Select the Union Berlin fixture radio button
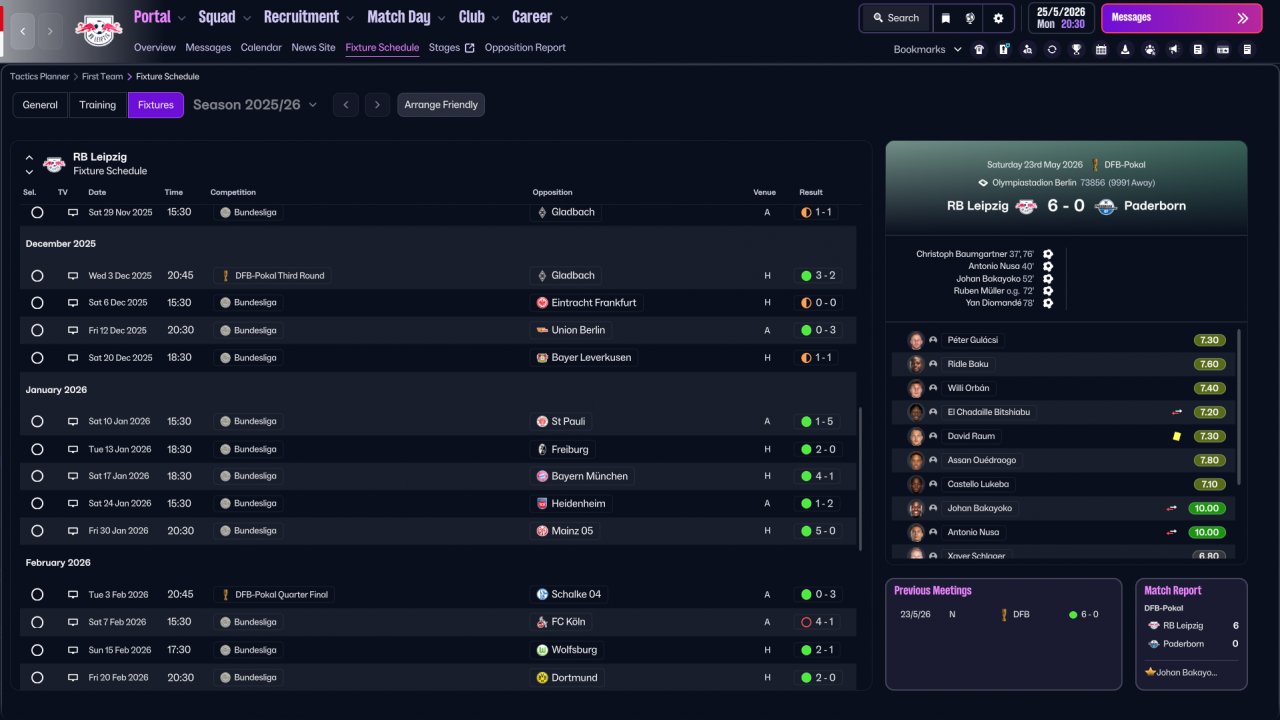Viewport: 1280px width, 720px height. (37, 330)
